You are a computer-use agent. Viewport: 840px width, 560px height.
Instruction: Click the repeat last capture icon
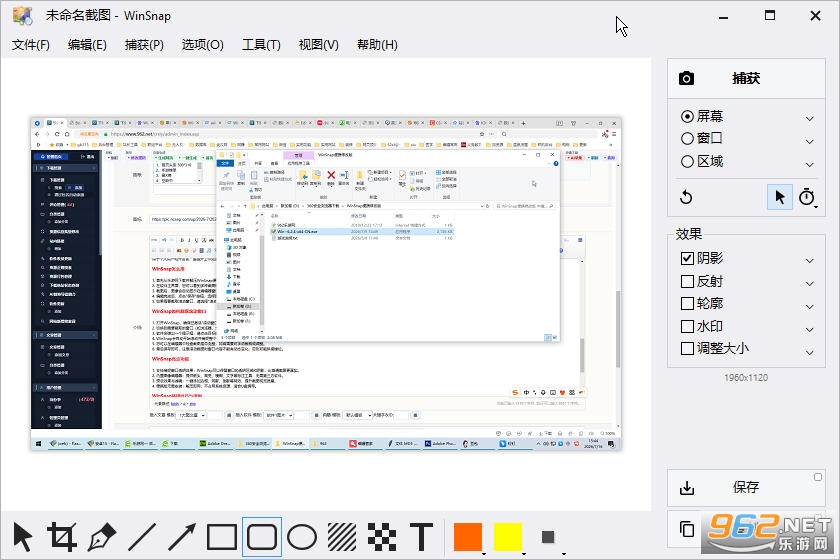click(x=686, y=197)
